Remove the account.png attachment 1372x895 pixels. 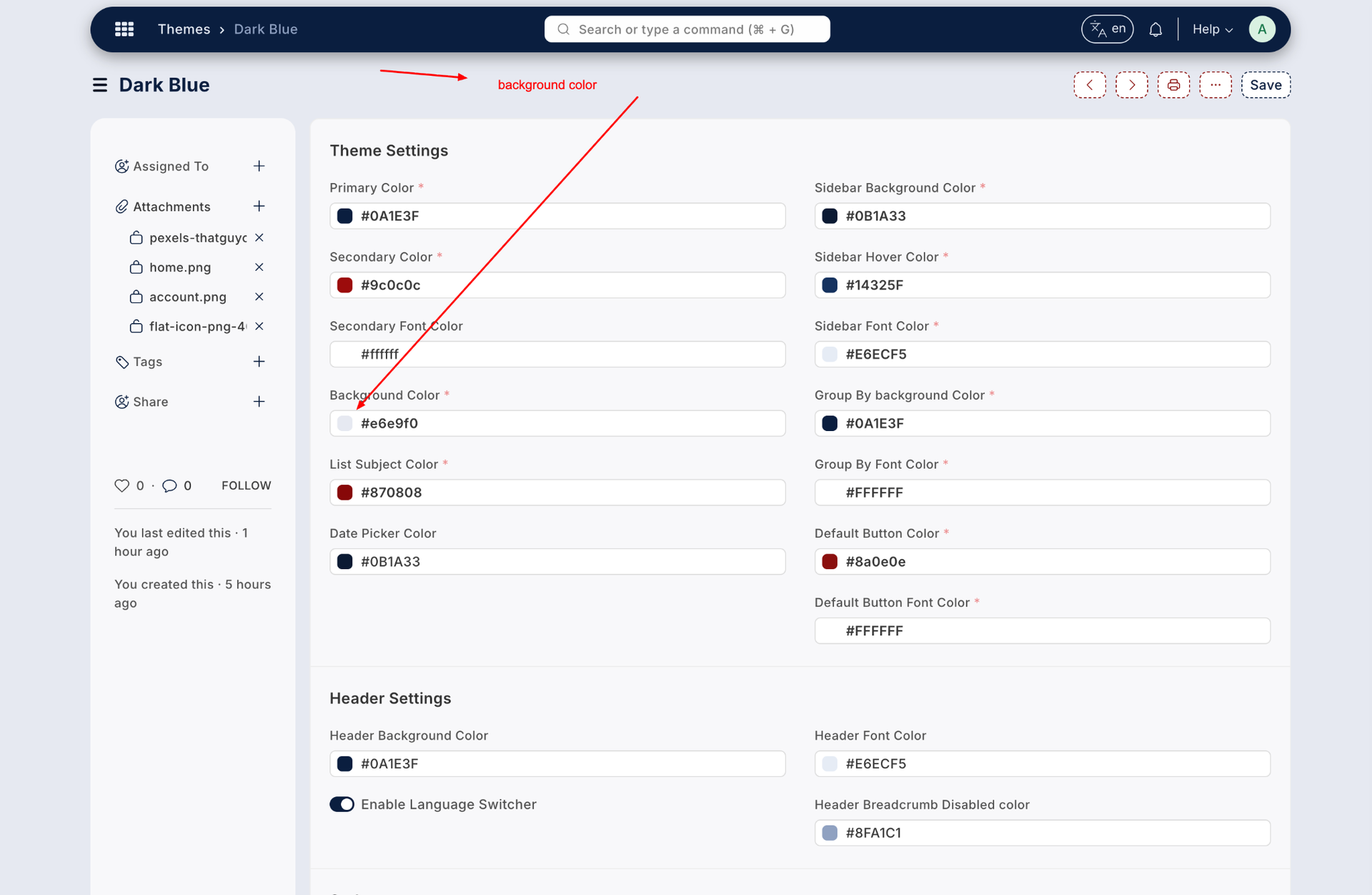click(259, 296)
